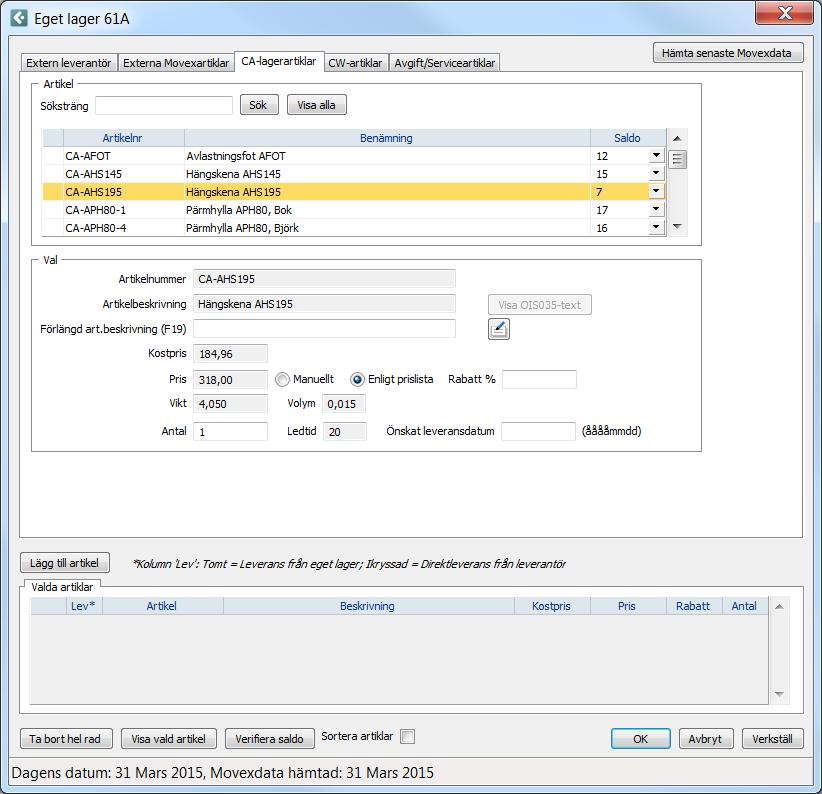Viewport: 822px width, 794px height.
Task: Open Saldo dropdown for CA-AFOT row
Action: [x=656, y=155]
